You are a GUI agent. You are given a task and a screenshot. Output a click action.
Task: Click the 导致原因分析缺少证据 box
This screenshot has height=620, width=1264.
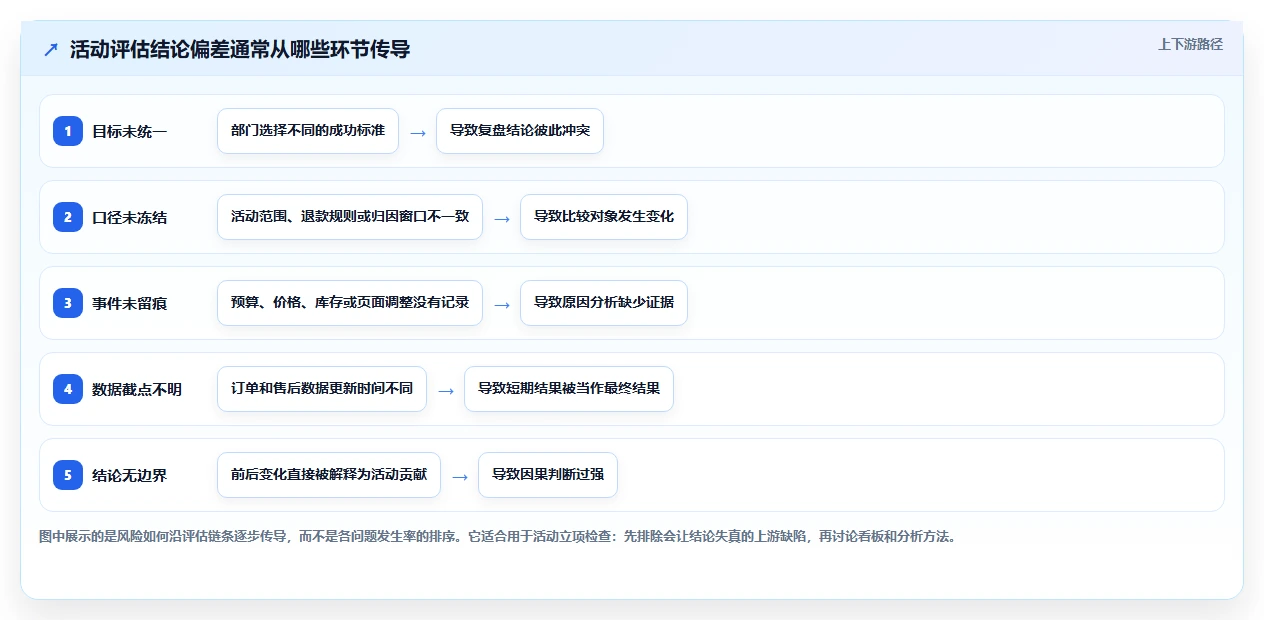(x=604, y=303)
